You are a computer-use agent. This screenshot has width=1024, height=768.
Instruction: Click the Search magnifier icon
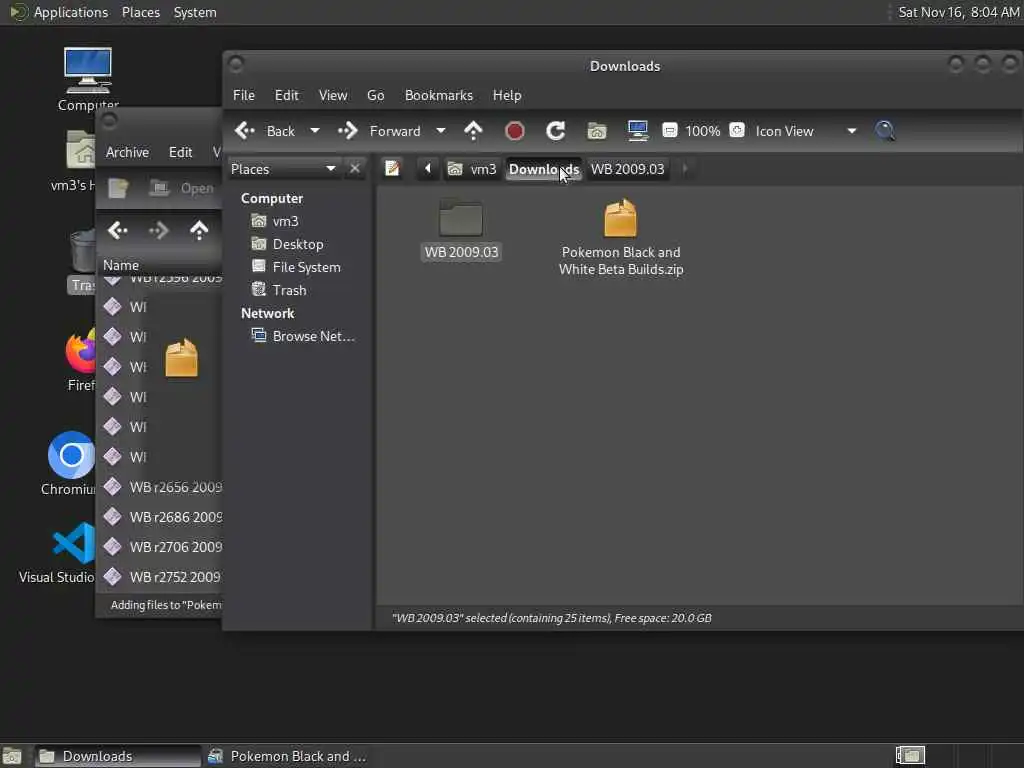pyautogui.click(x=885, y=131)
